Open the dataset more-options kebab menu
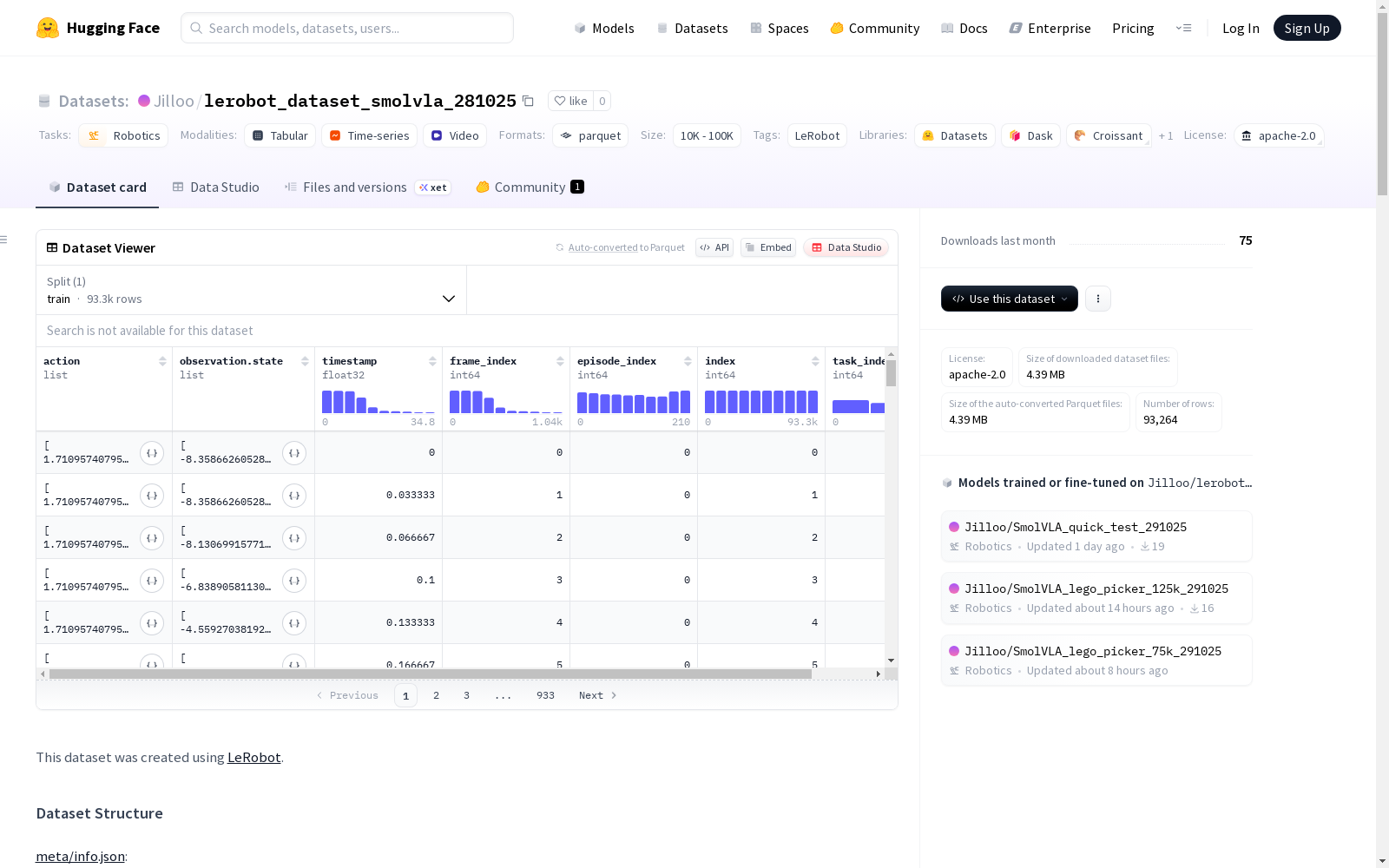 tap(1098, 299)
